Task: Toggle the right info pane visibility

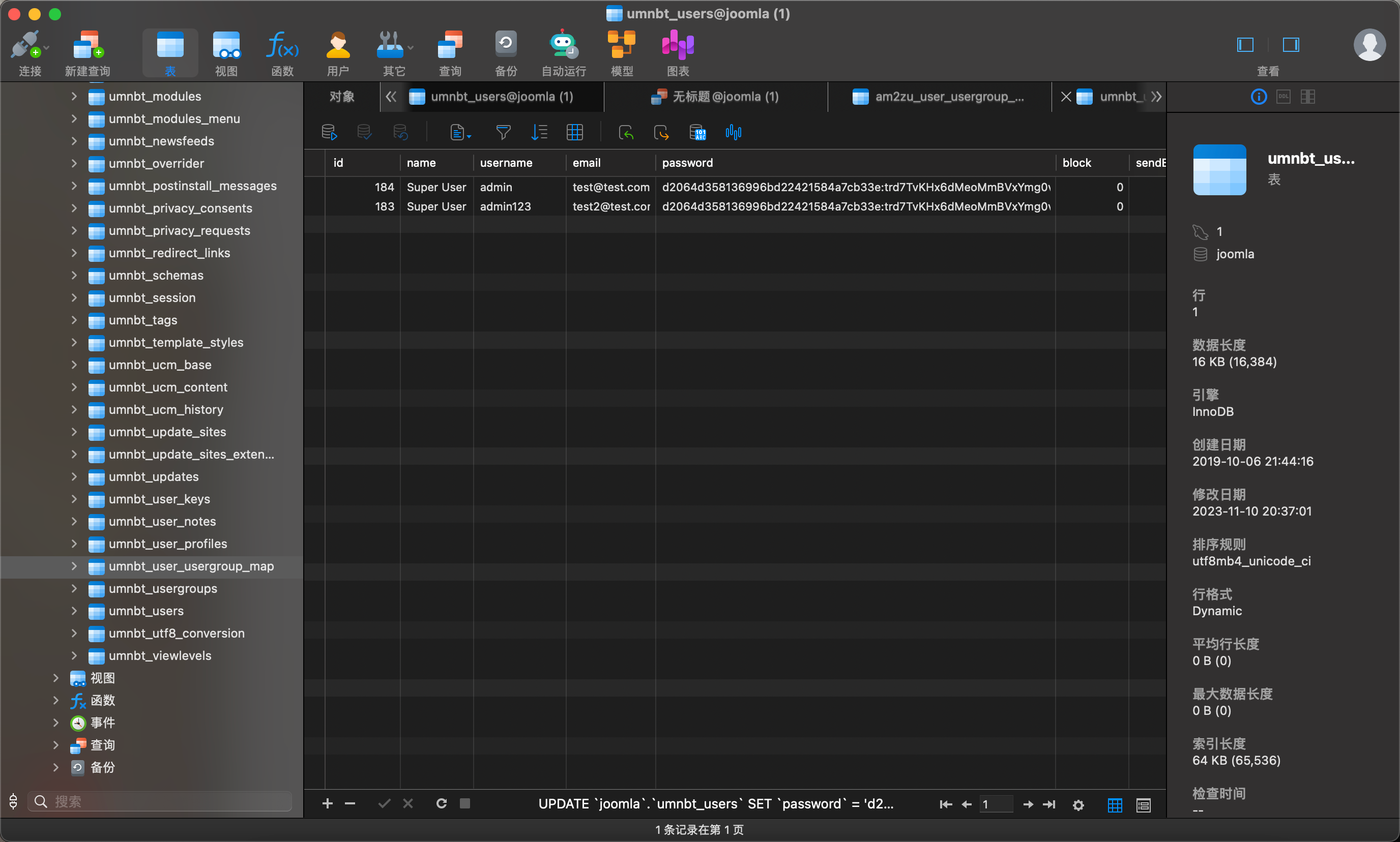Action: (x=1291, y=44)
